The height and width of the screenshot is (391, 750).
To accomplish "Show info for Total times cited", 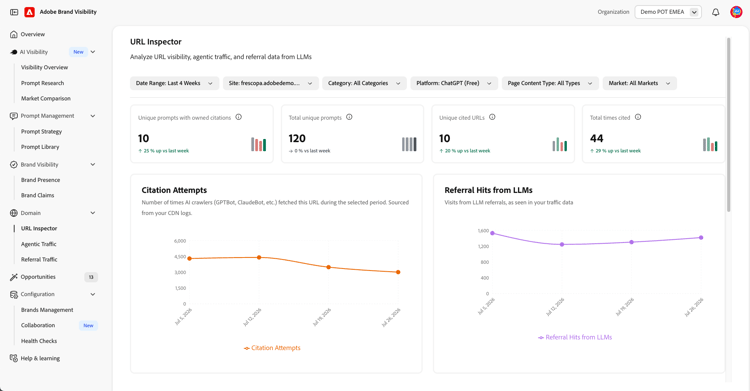I will tap(638, 117).
